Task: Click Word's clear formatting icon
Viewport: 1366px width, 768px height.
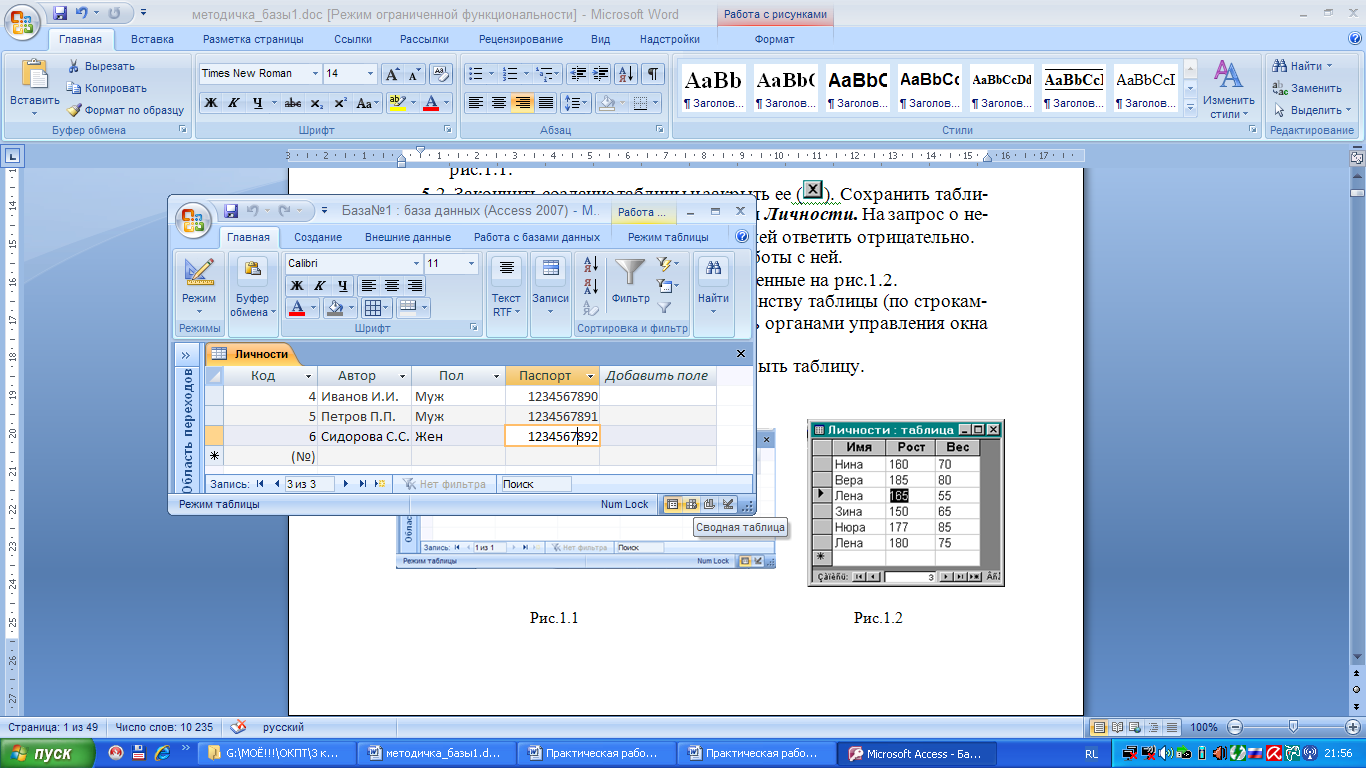Action: click(440, 74)
